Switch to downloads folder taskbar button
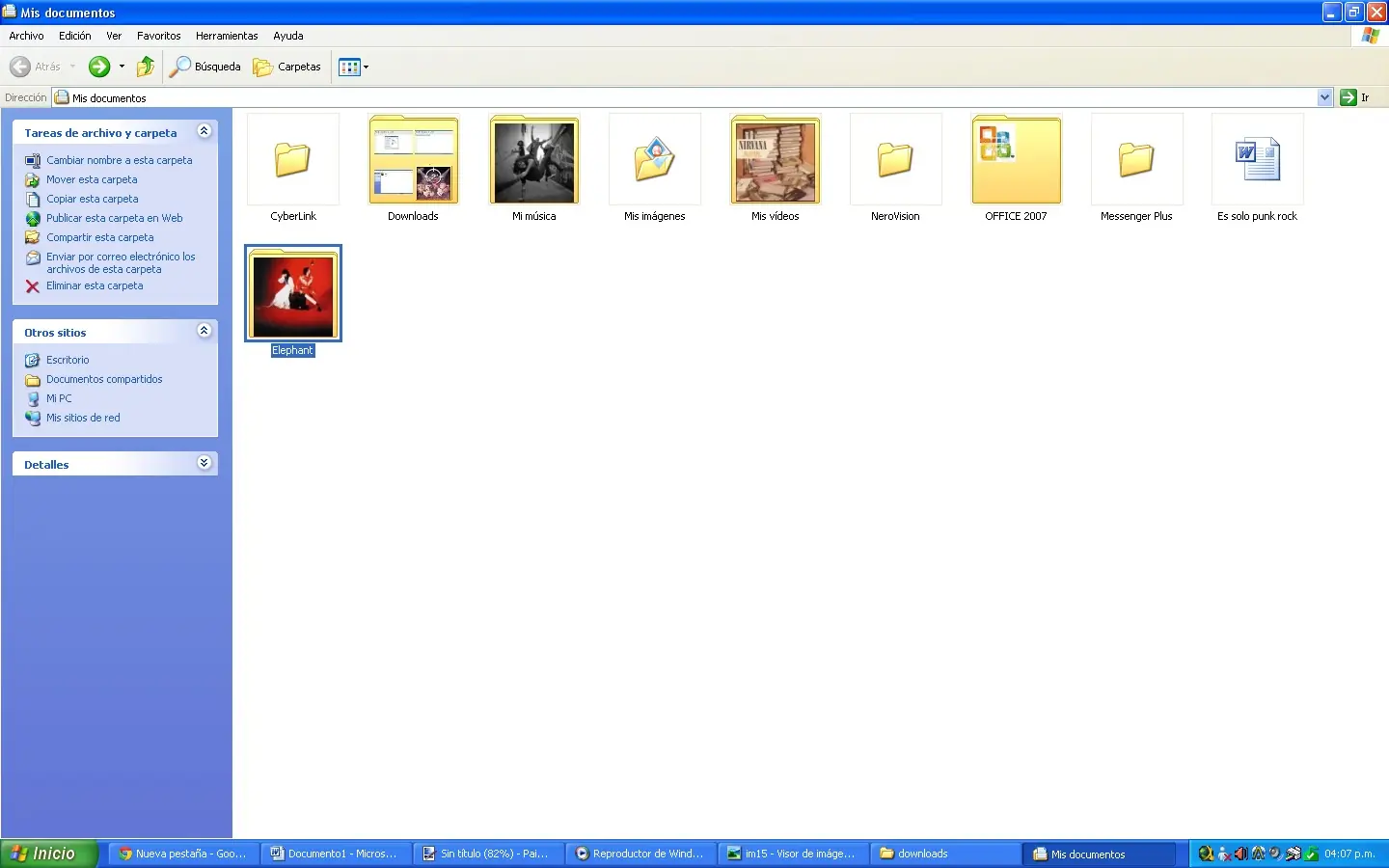This screenshot has width=1389, height=868. (x=945, y=854)
